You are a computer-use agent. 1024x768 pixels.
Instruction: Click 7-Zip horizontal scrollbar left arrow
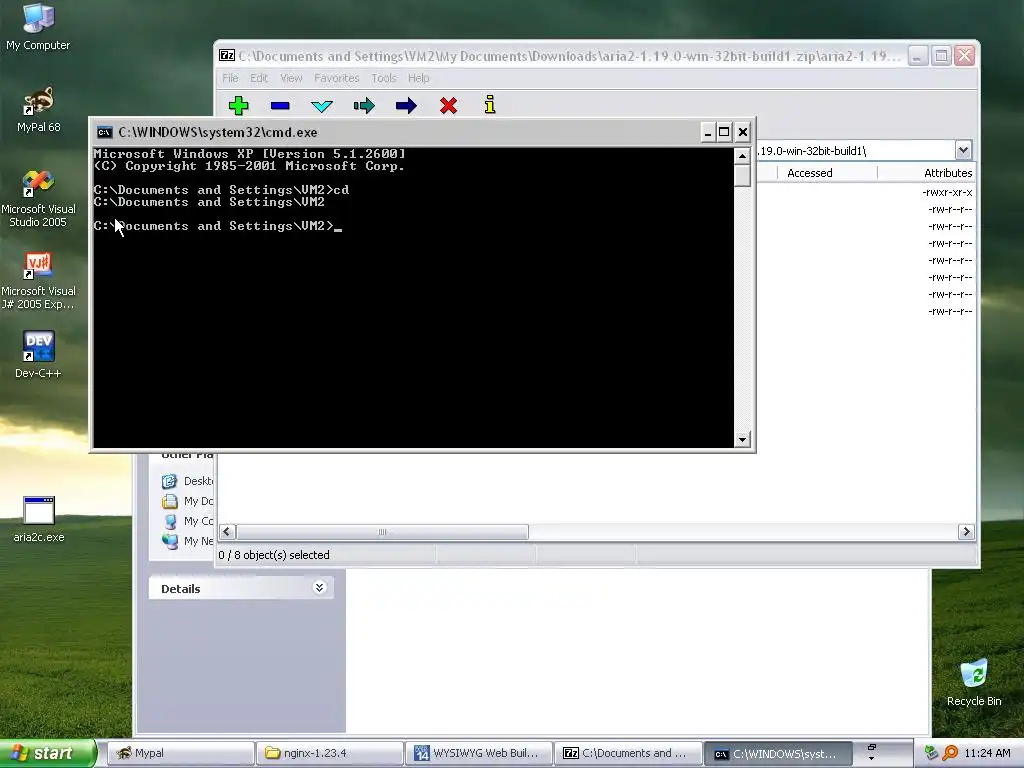click(x=227, y=532)
